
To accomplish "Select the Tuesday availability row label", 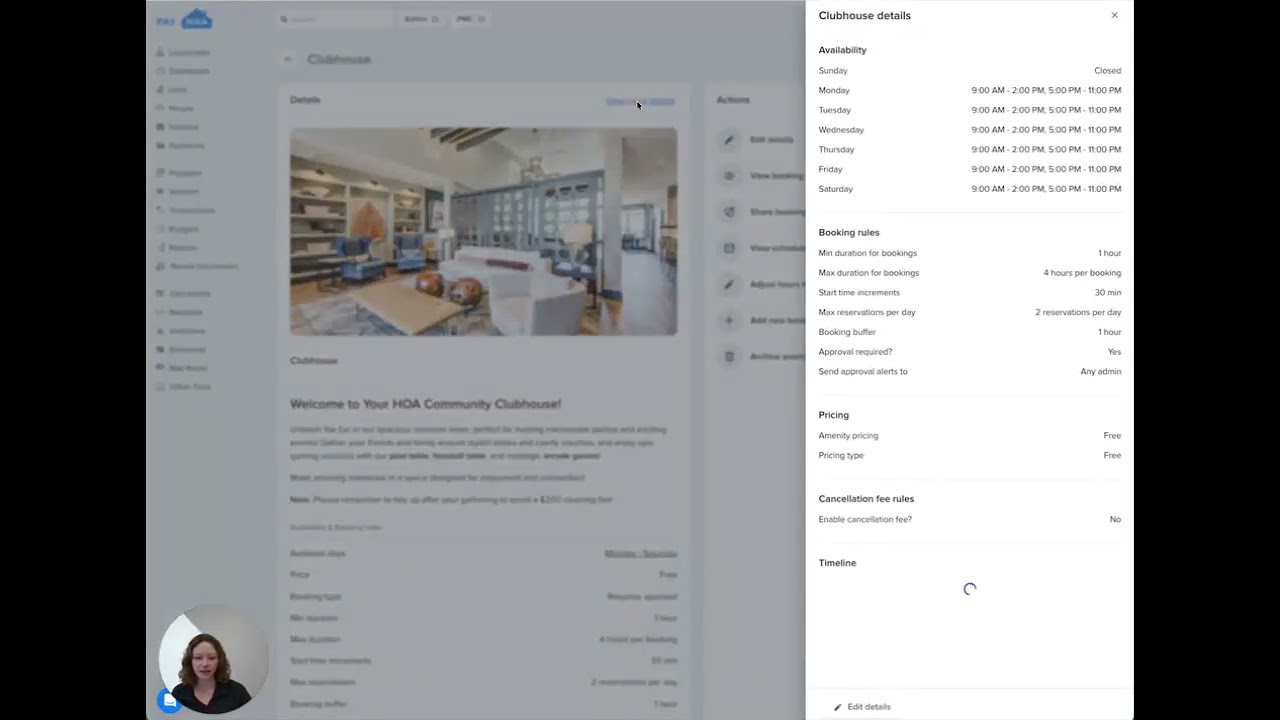I will [834, 110].
